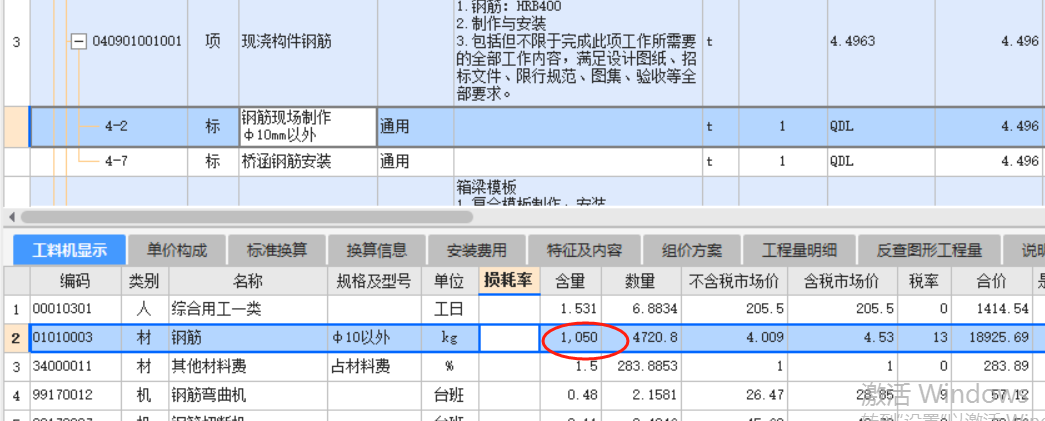Edit the 钢筋现场制作 φ10mm以外 name cell
Viewport: 1045px width, 421px height.
pyautogui.click(x=308, y=127)
